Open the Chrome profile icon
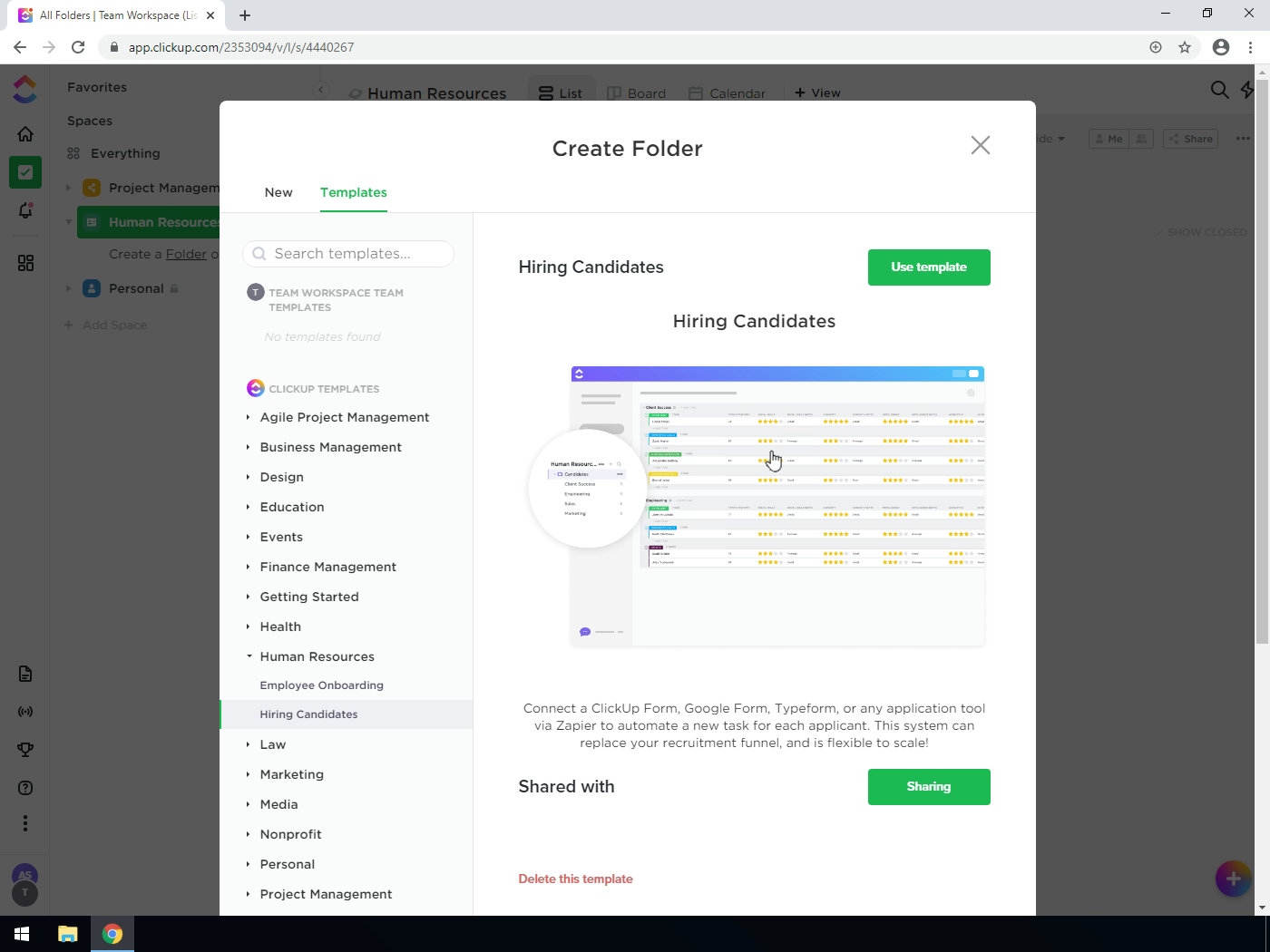 pyautogui.click(x=1221, y=47)
